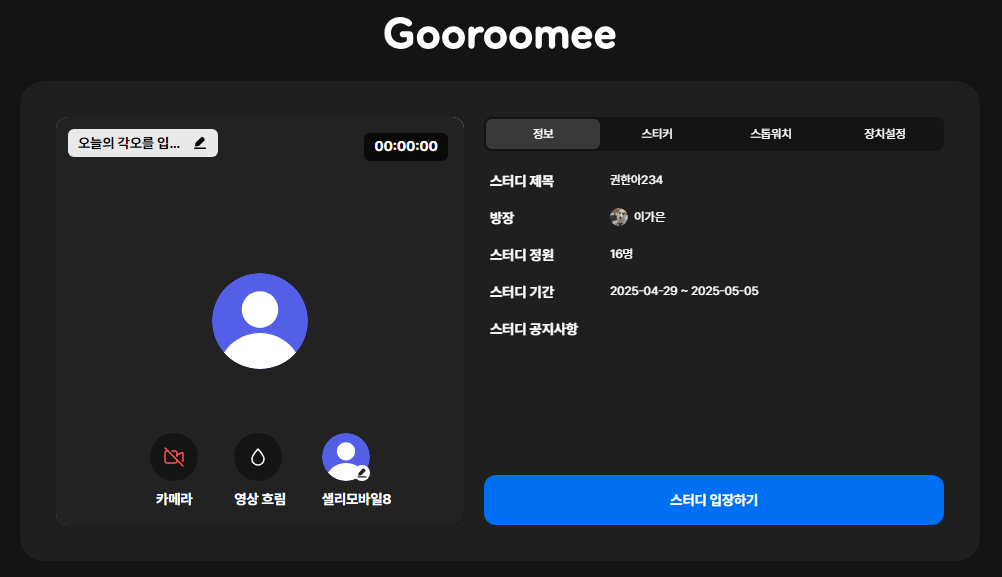Switch to the 정보 tab

click(x=543, y=134)
